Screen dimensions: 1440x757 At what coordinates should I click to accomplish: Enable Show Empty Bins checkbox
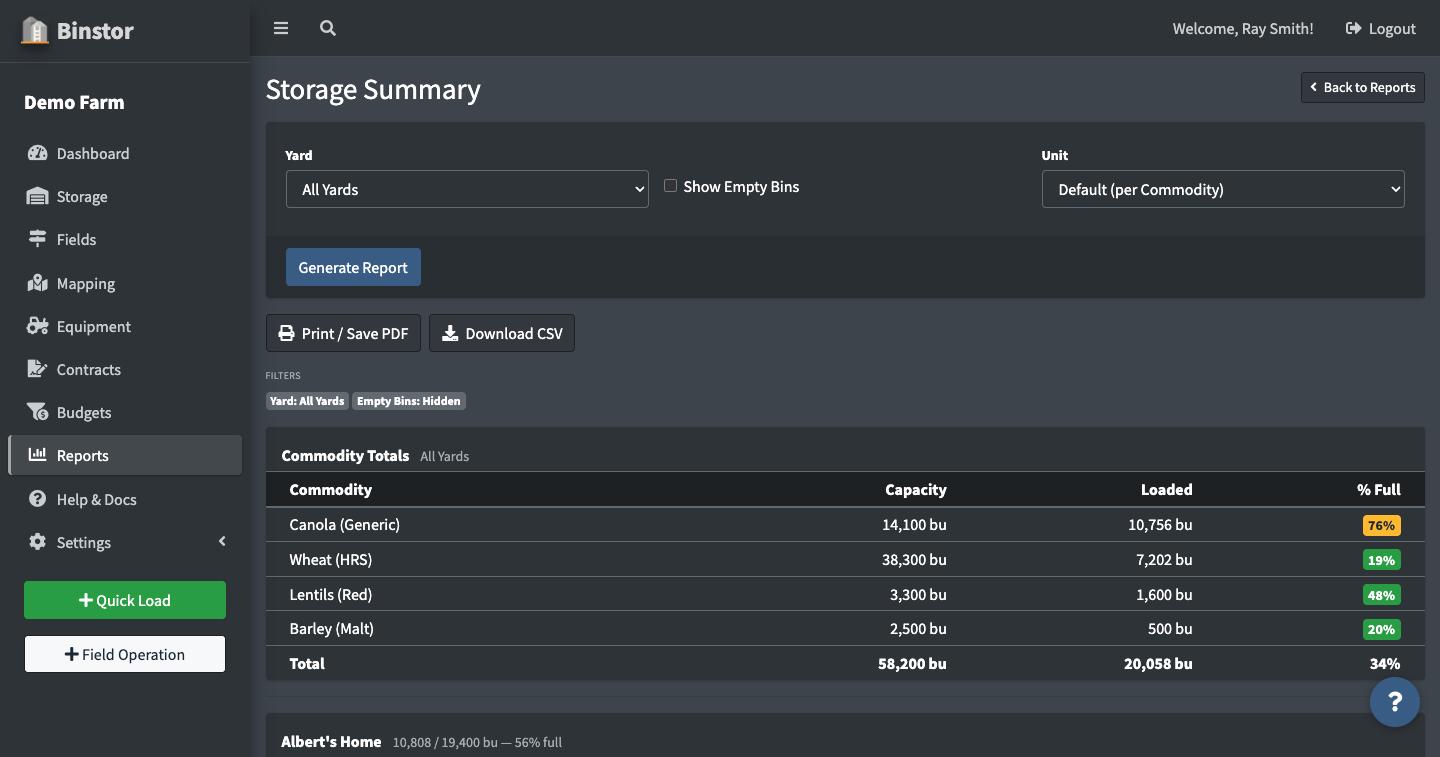[x=670, y=186]
